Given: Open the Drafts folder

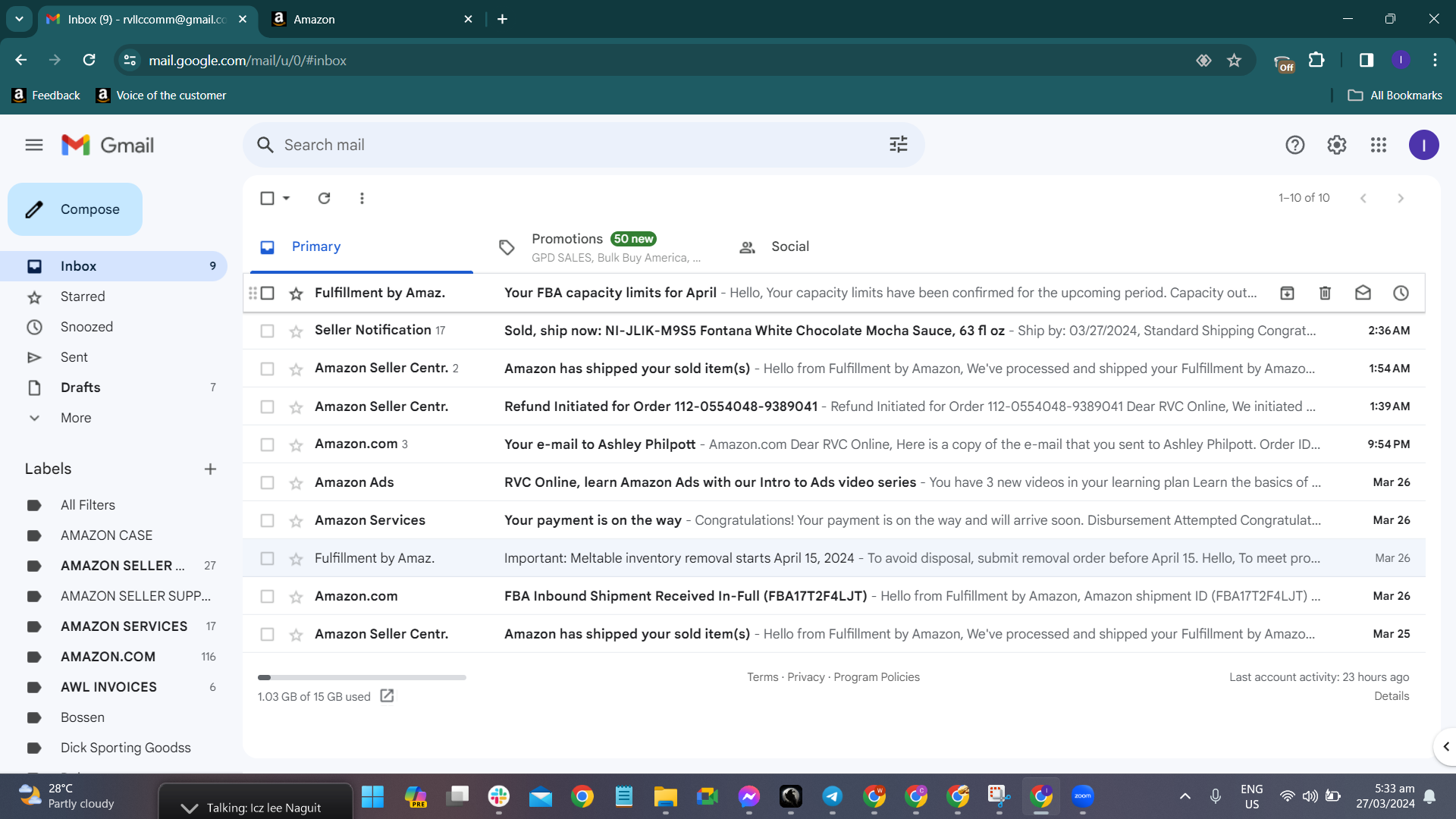Looking at the screenshot, I should pyautogui.click(x=114, y=388).
